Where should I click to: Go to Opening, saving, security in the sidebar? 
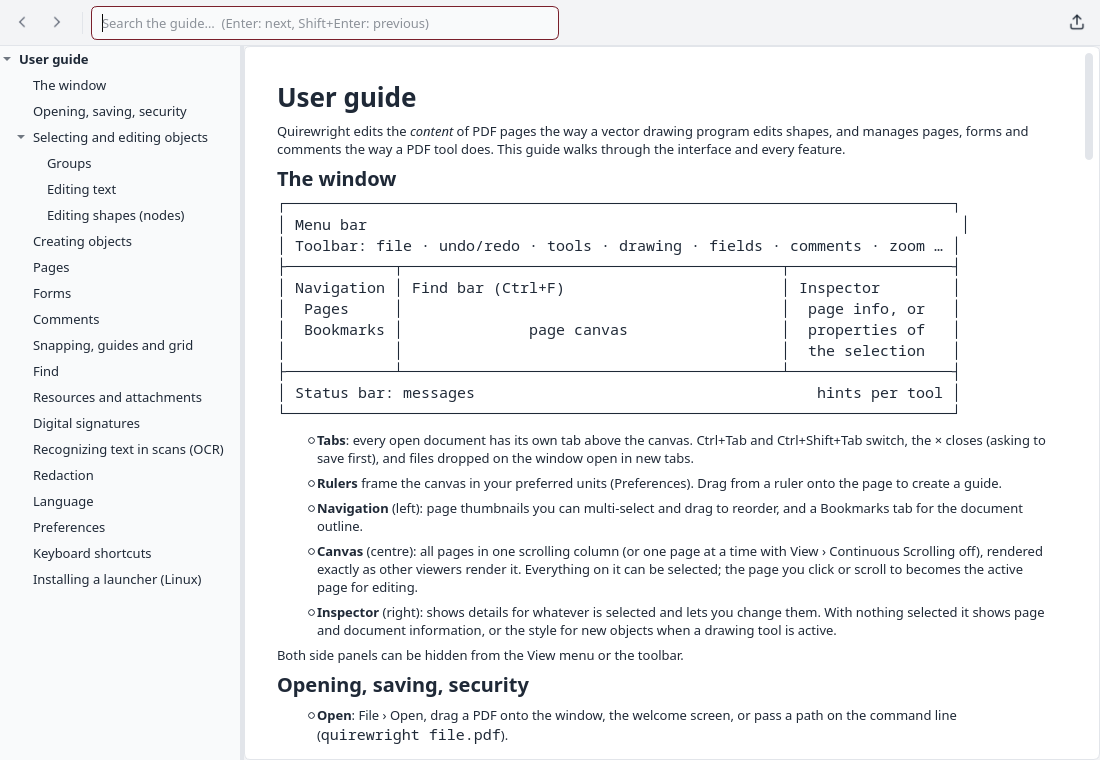[x=109, y=112]
